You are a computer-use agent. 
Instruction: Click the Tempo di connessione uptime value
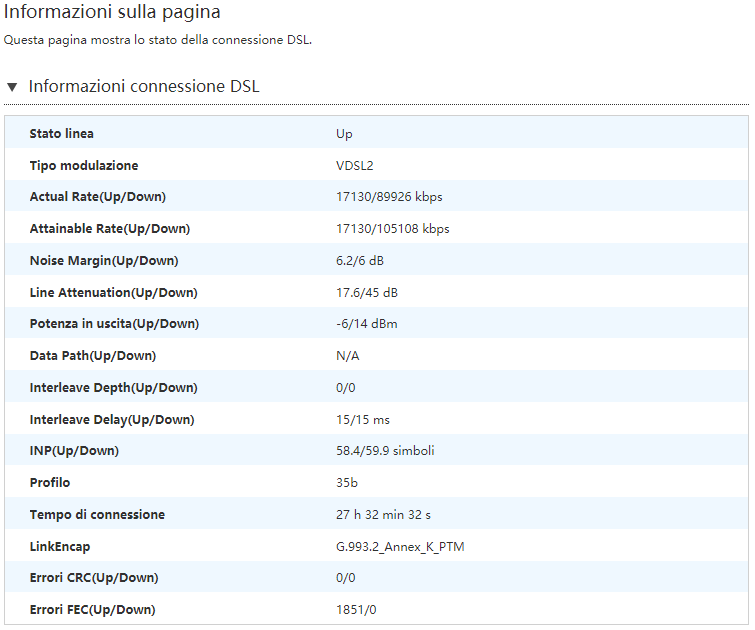pos(383,515)
